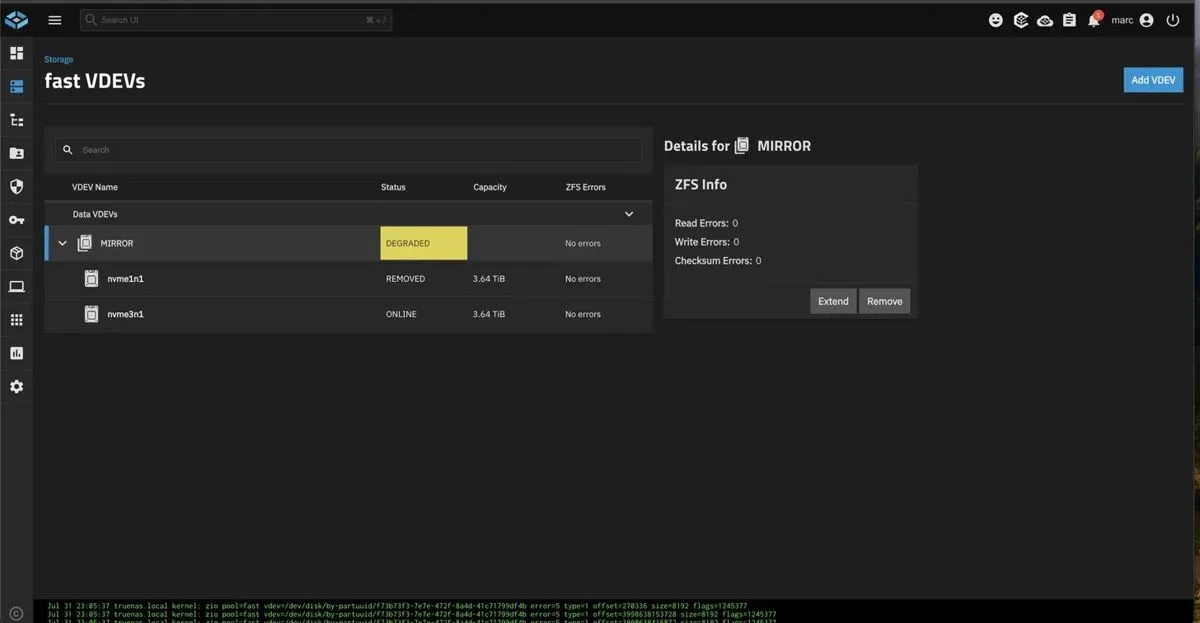Open Datasets tree icon in sidebar
The height and width of the screenshot is (623, 1200).
point(16,120)
